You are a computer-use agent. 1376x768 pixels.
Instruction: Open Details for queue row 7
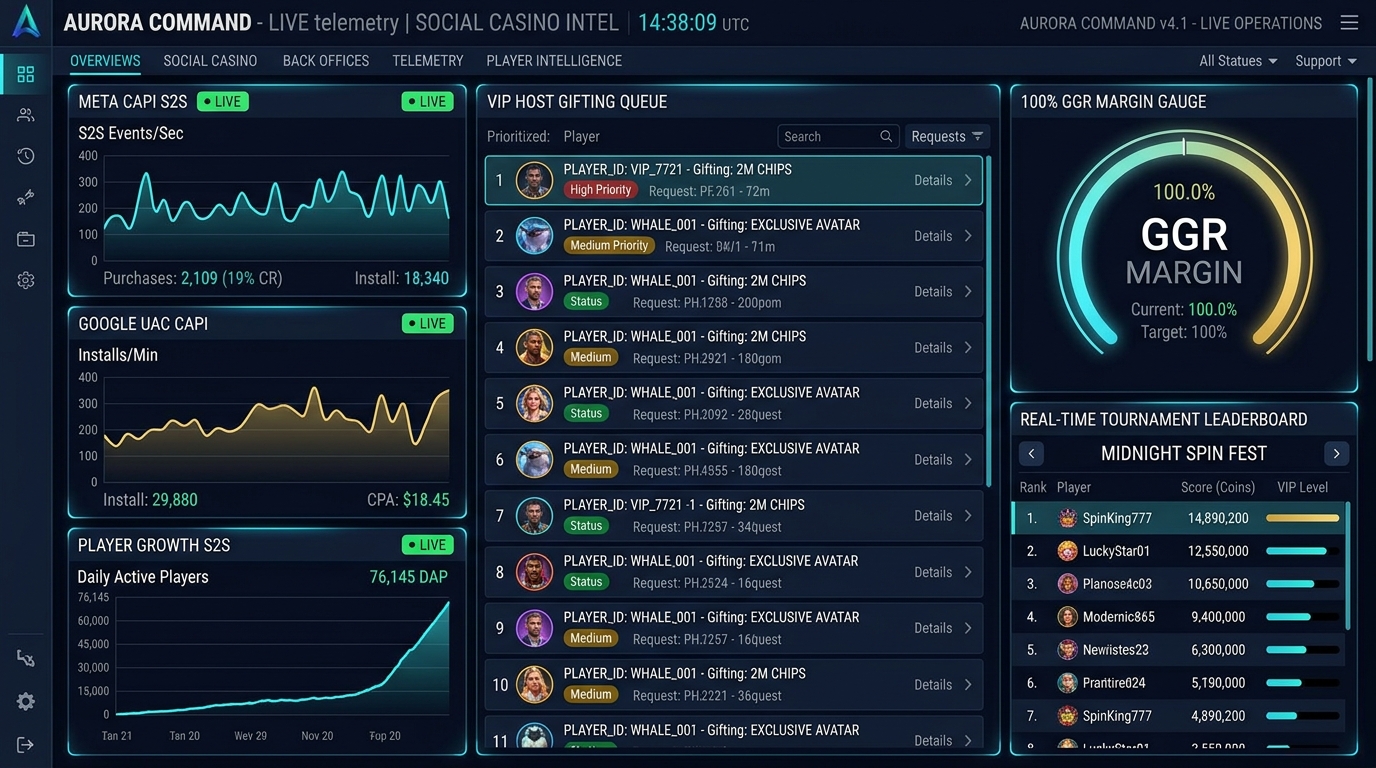coord(933,516)
